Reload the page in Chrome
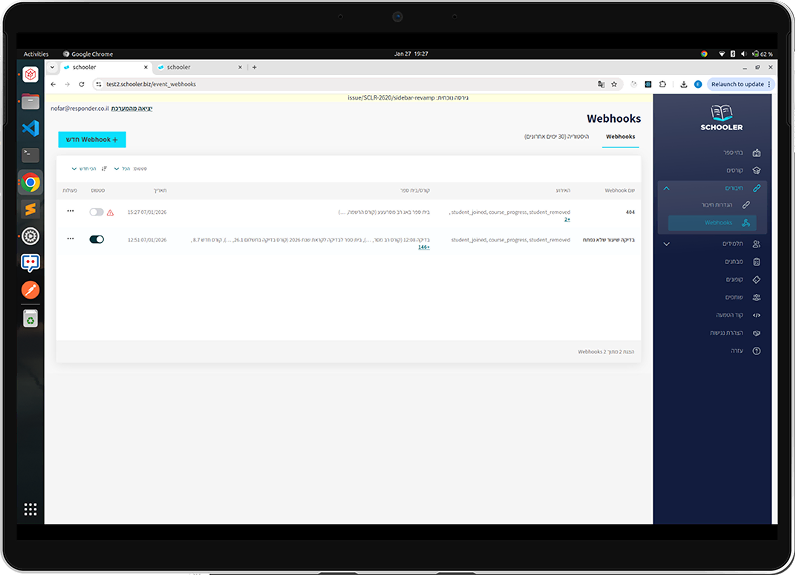The image size is (795, 575). (x=81, y=84)
